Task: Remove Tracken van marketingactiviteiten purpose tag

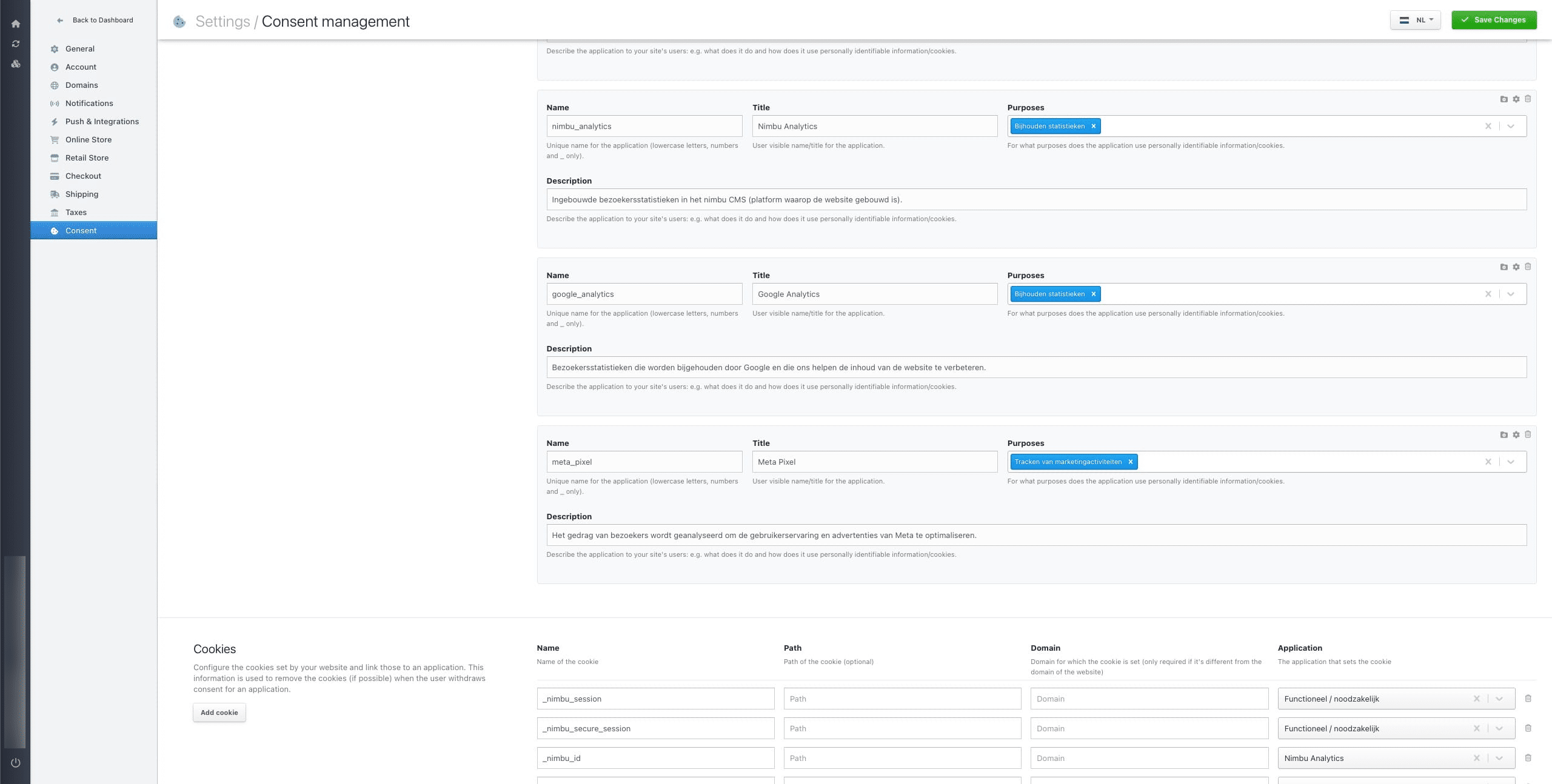Action: coord(1130,462)
